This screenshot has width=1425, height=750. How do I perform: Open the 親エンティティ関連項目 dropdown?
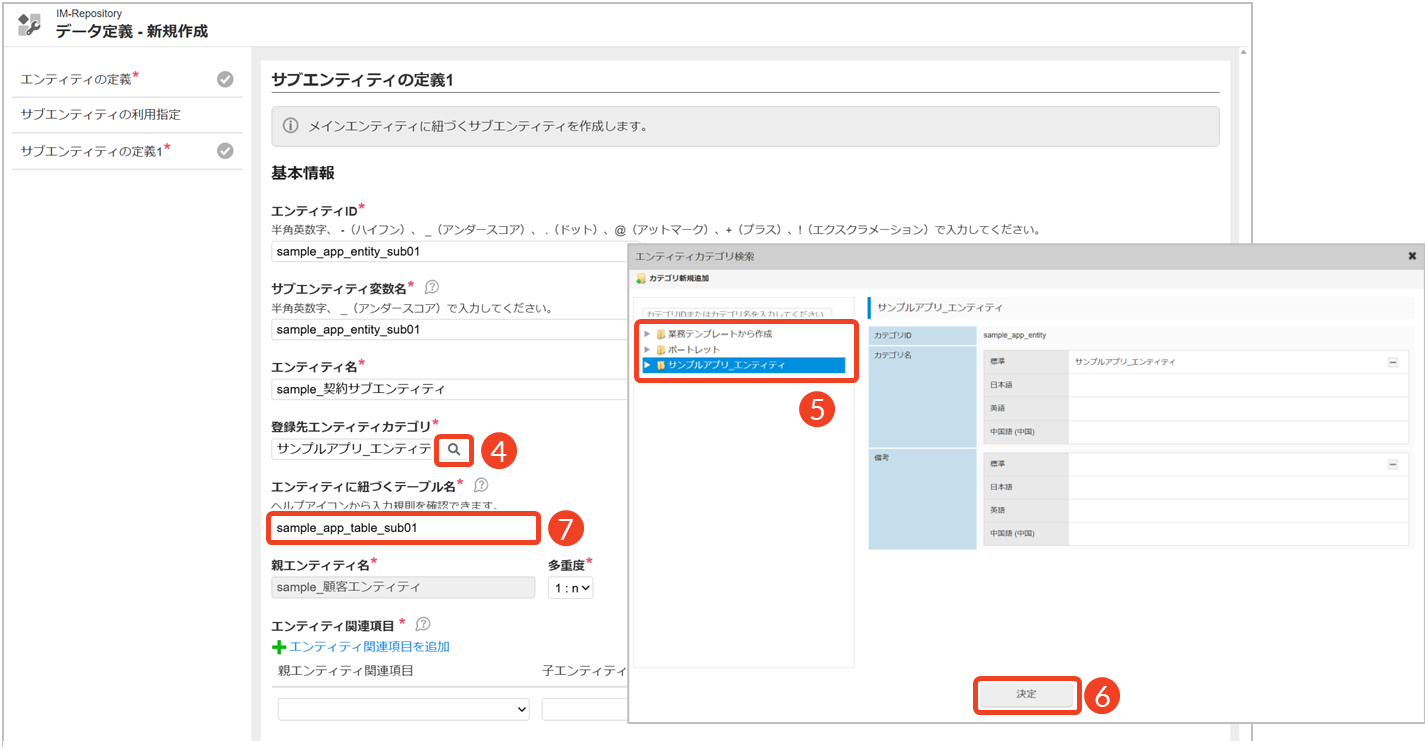[403, 709]
